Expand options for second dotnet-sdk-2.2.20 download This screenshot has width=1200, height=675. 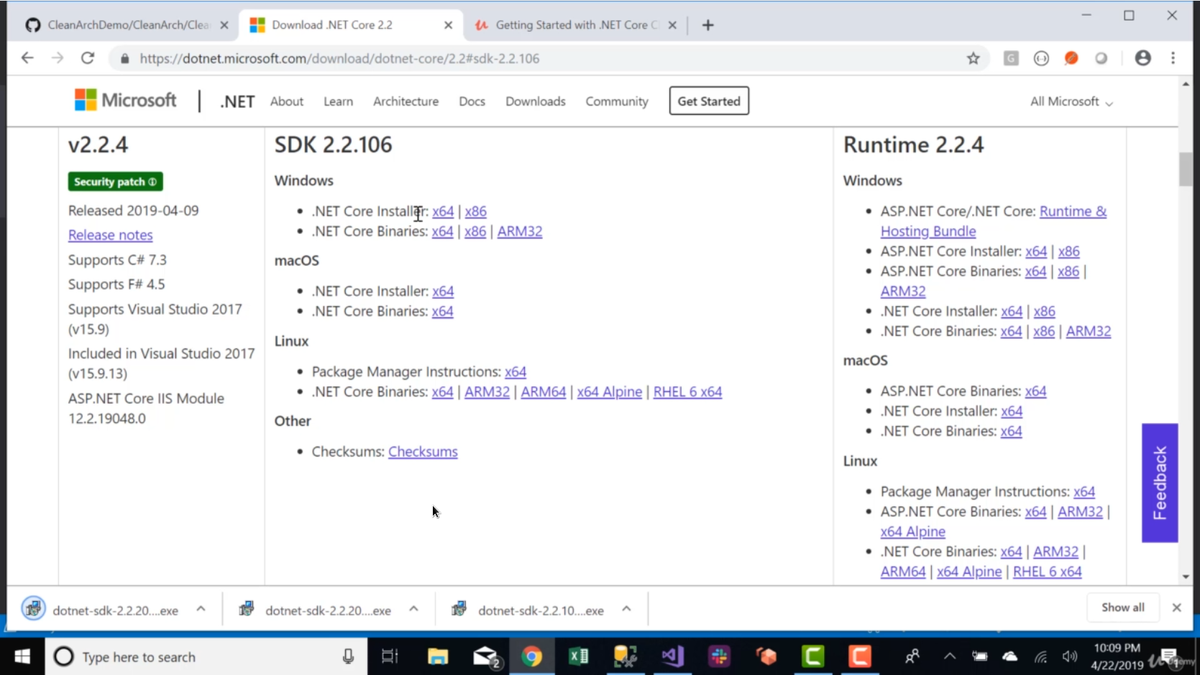[413, 609]
